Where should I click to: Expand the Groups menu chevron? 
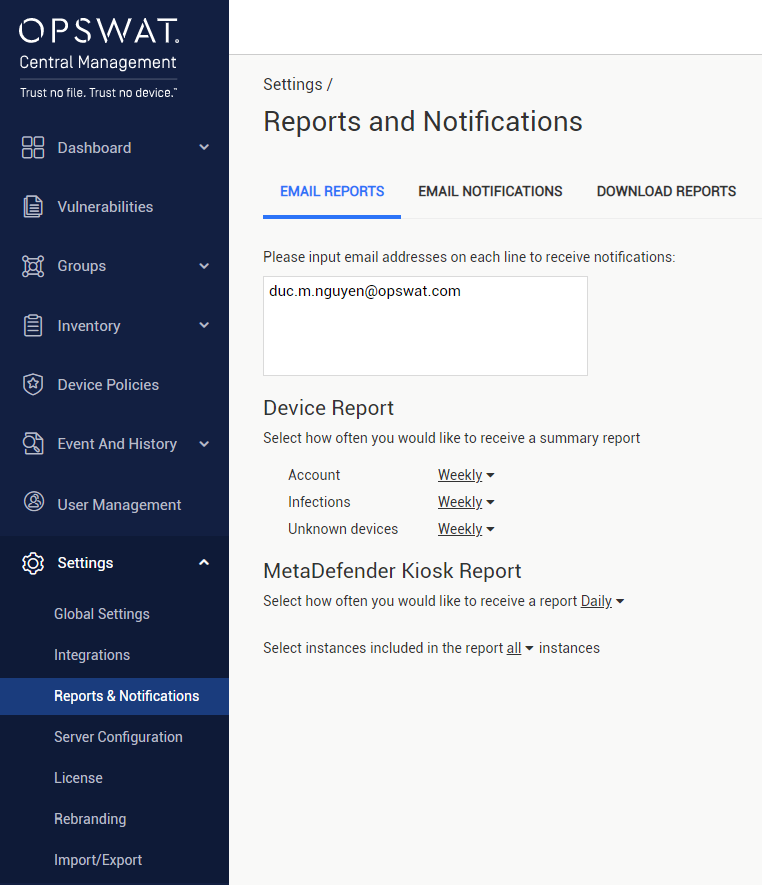pos(204,266)
